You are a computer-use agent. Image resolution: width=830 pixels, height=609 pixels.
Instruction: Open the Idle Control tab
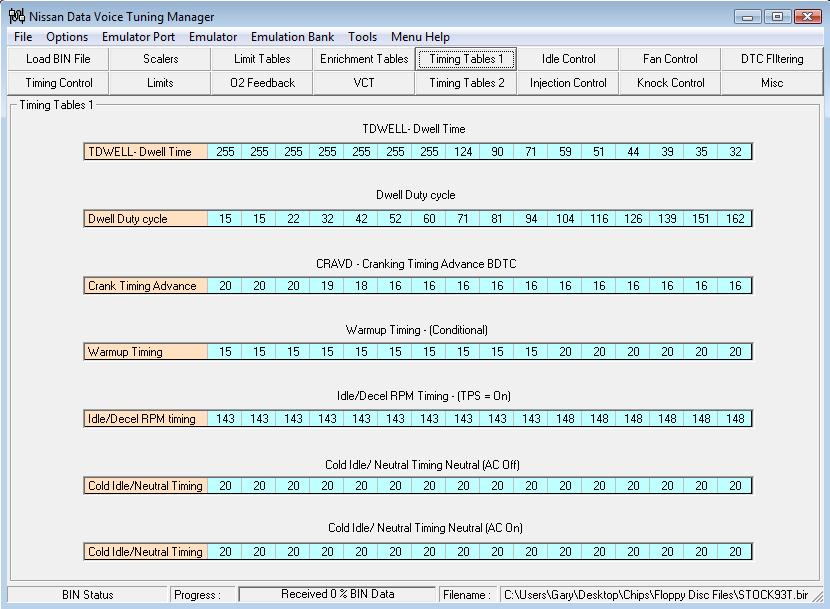click(x=568, y=59)
